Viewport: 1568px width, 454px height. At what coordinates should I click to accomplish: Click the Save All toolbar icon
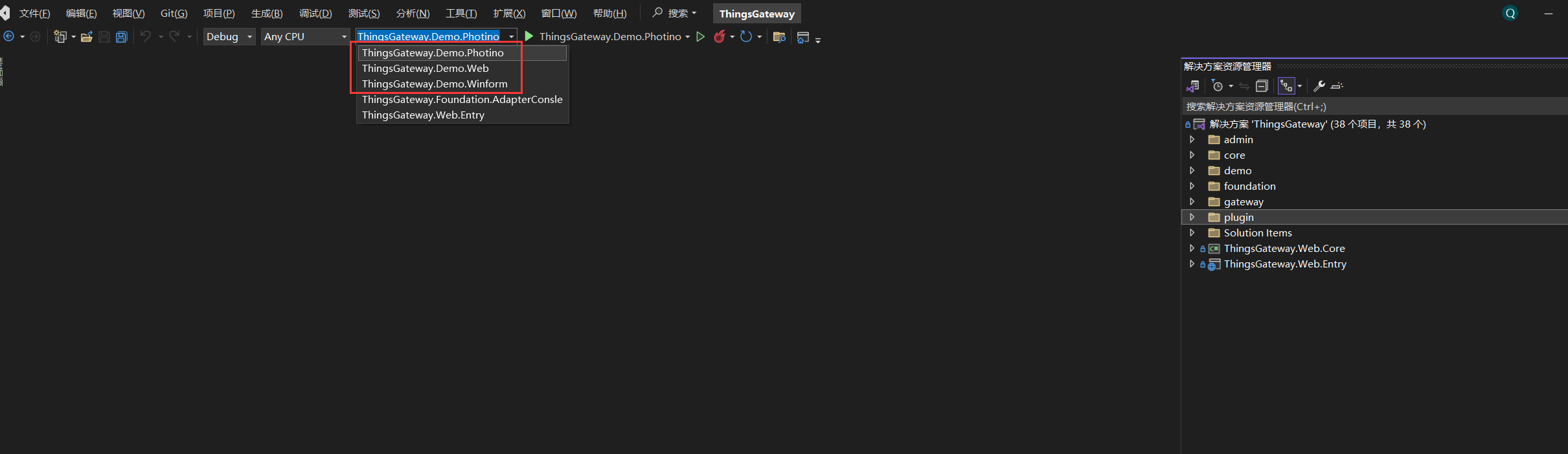(121, 37)
